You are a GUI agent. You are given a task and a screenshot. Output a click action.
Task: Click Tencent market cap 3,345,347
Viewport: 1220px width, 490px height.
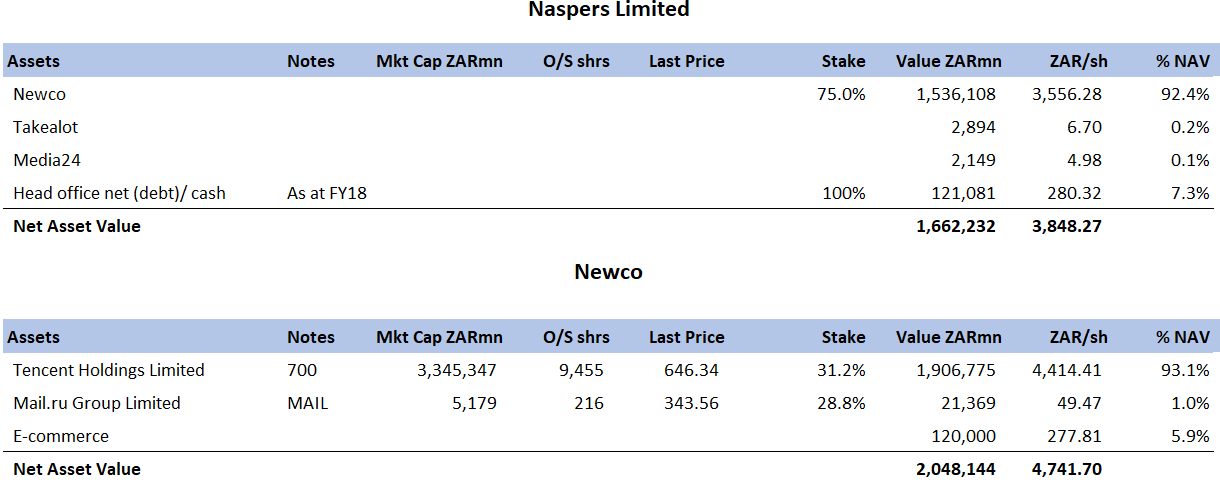click(x=456, y=370)
